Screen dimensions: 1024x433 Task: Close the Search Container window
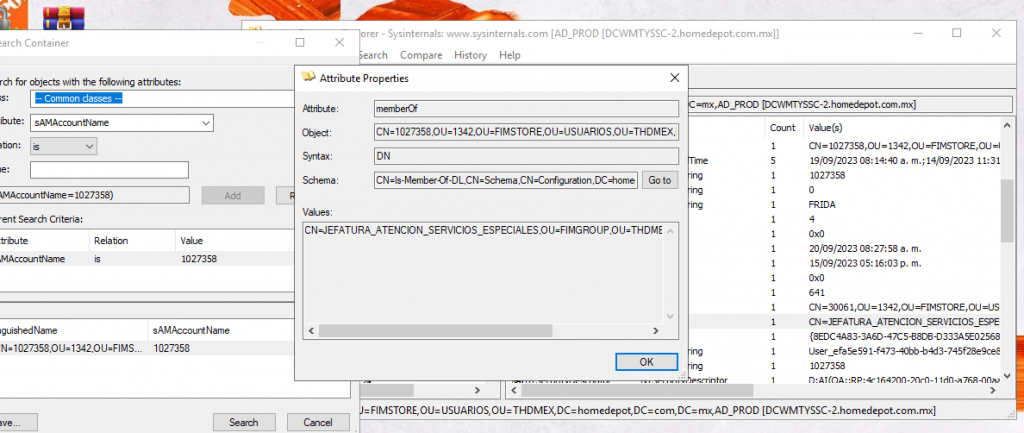(339, 42)
